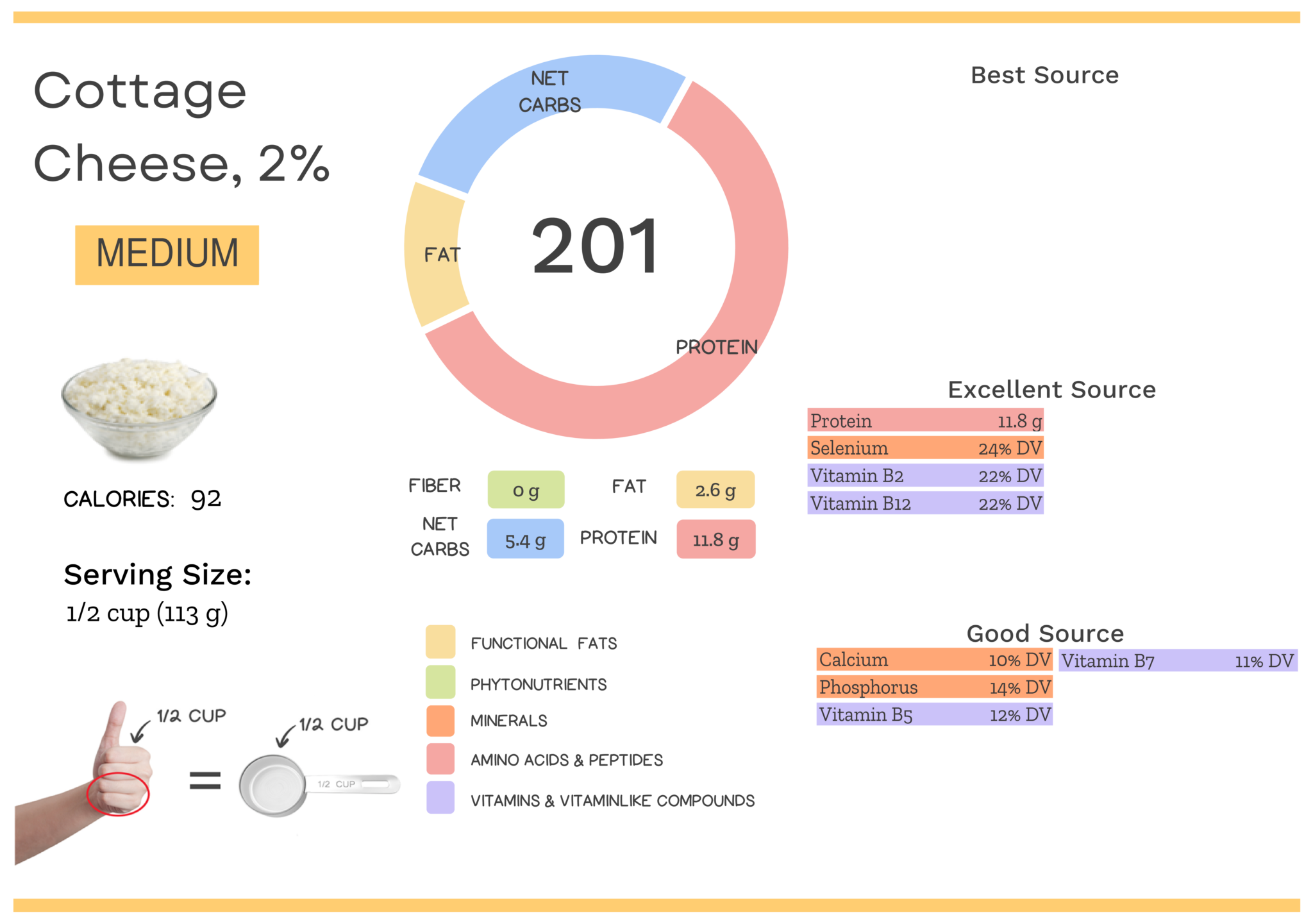Image resolution: width=1313 pixels, height=924 pixels.
Task: Select the MEDIUM yellow badge
Action: (167, 255)
